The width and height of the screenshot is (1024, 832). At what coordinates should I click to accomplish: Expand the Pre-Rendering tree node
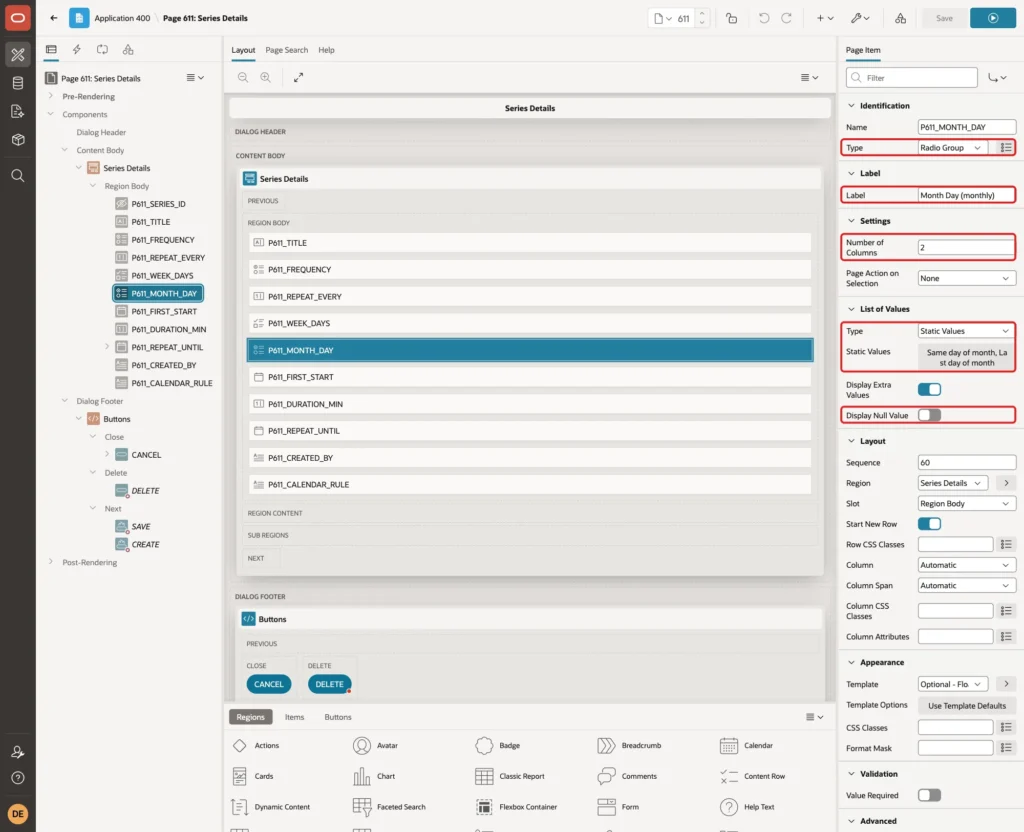coord(50,96)
